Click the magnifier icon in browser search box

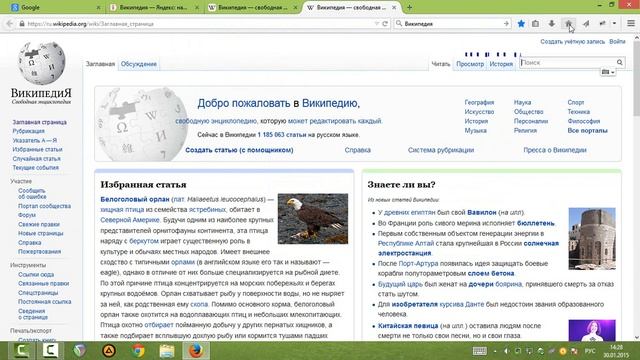pos(399,24)
